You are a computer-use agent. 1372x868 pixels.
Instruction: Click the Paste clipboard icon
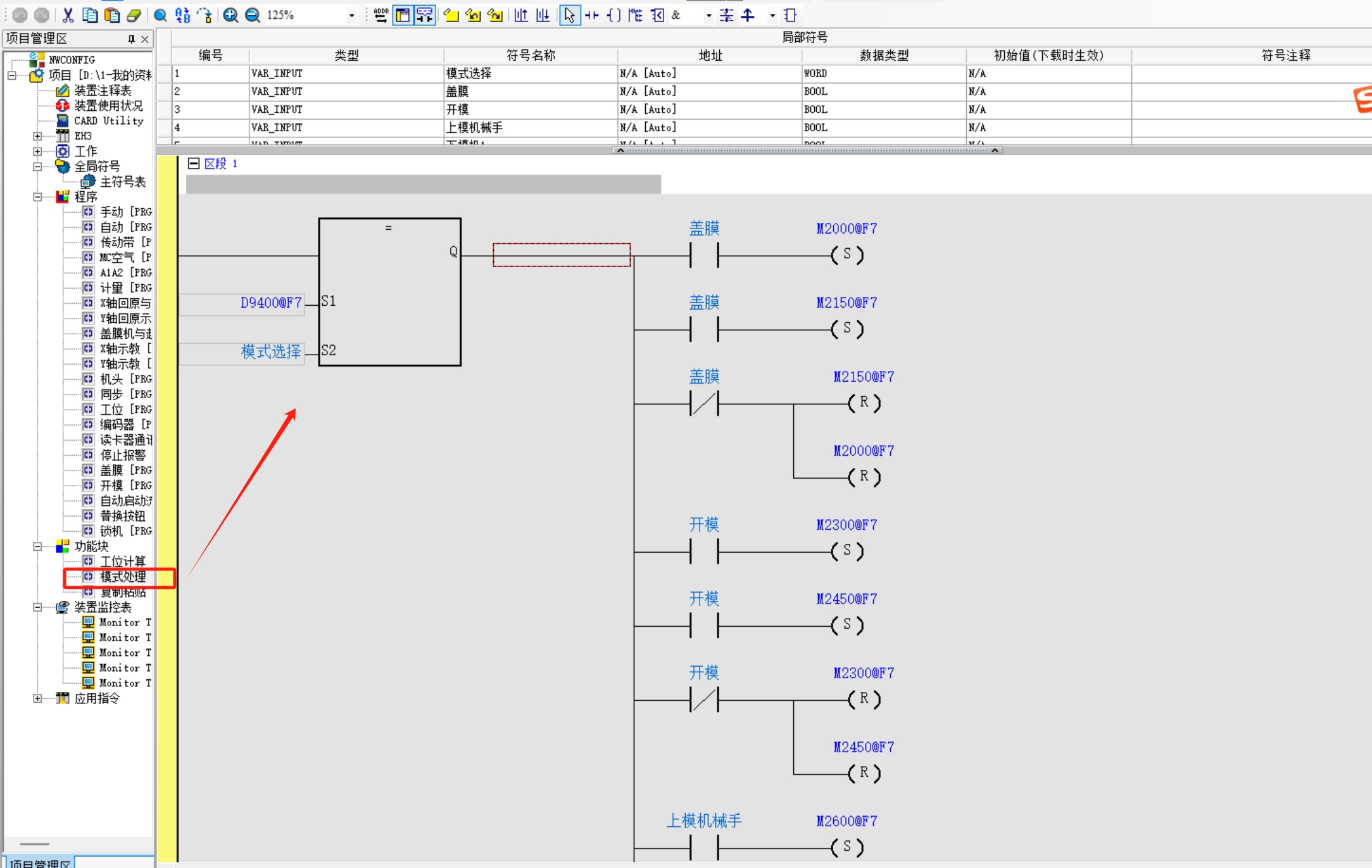click(x=111, y=15)
